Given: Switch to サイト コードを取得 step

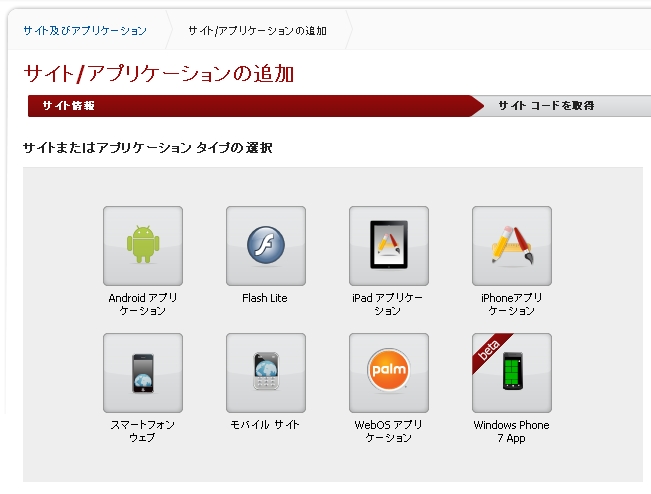Looking at the screenshot, I should tap(546, 106).
